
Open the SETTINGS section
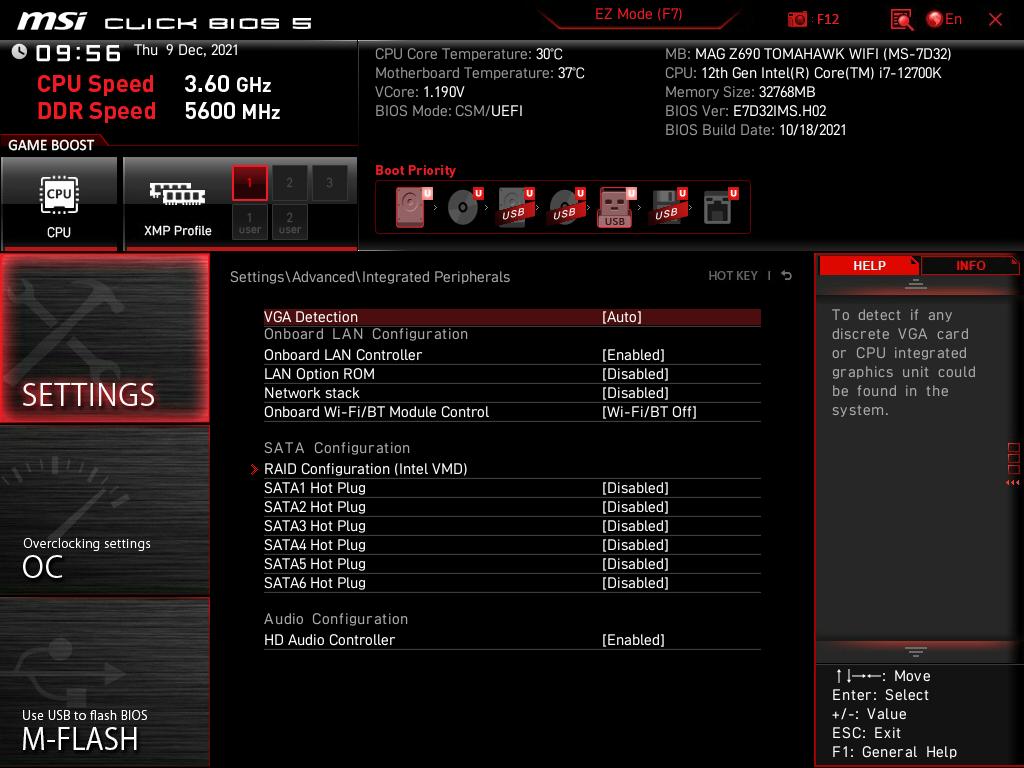click(104, 338)
